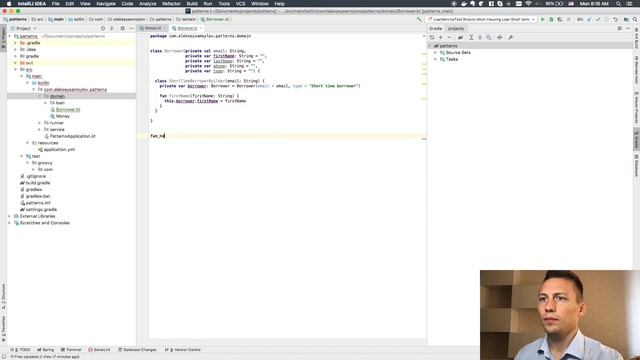Screen dimensions: 640x360
Task: Open Project panel settings gear
Action: (122, 29)
